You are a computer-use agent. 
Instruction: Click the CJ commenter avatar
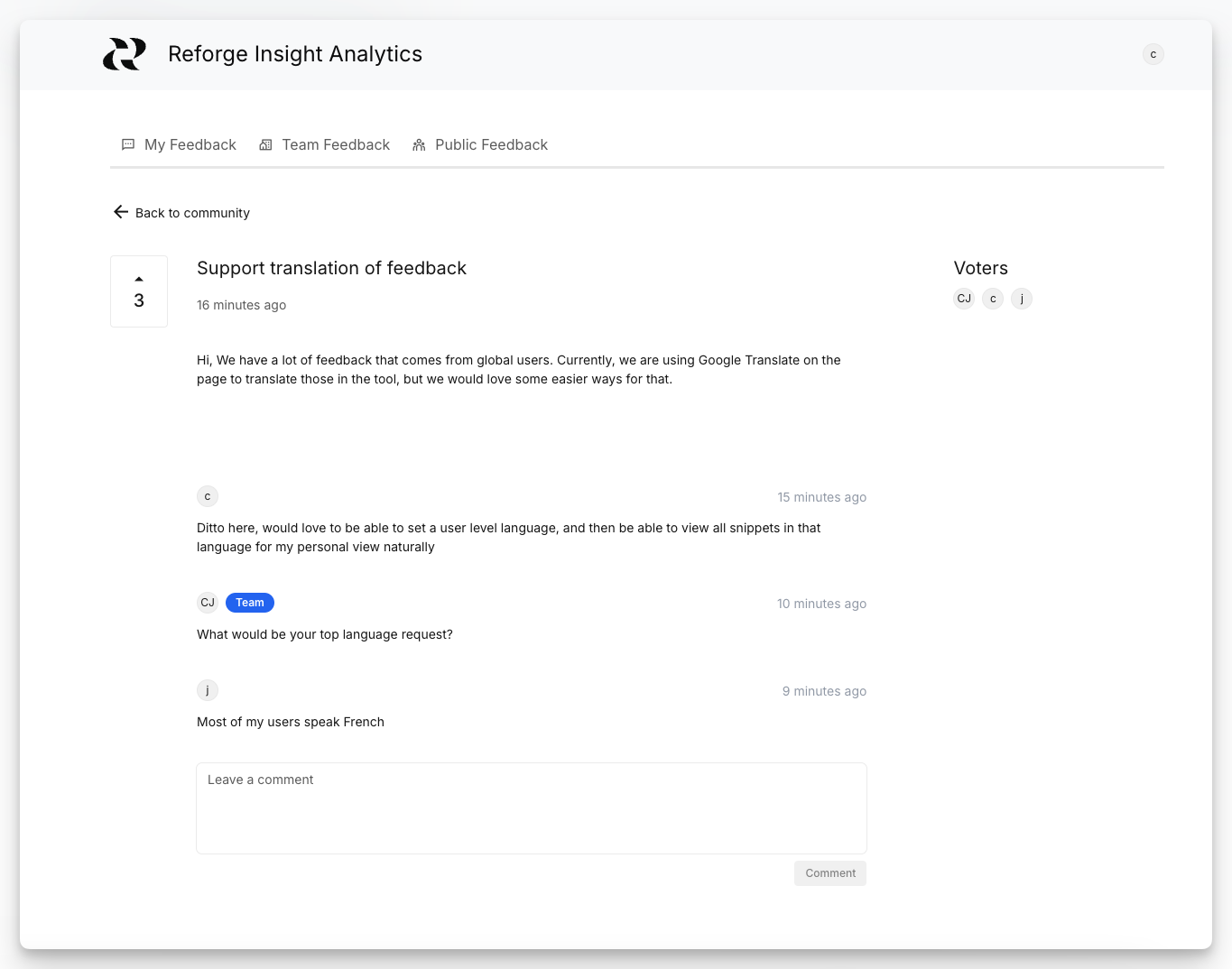(208, 603)
